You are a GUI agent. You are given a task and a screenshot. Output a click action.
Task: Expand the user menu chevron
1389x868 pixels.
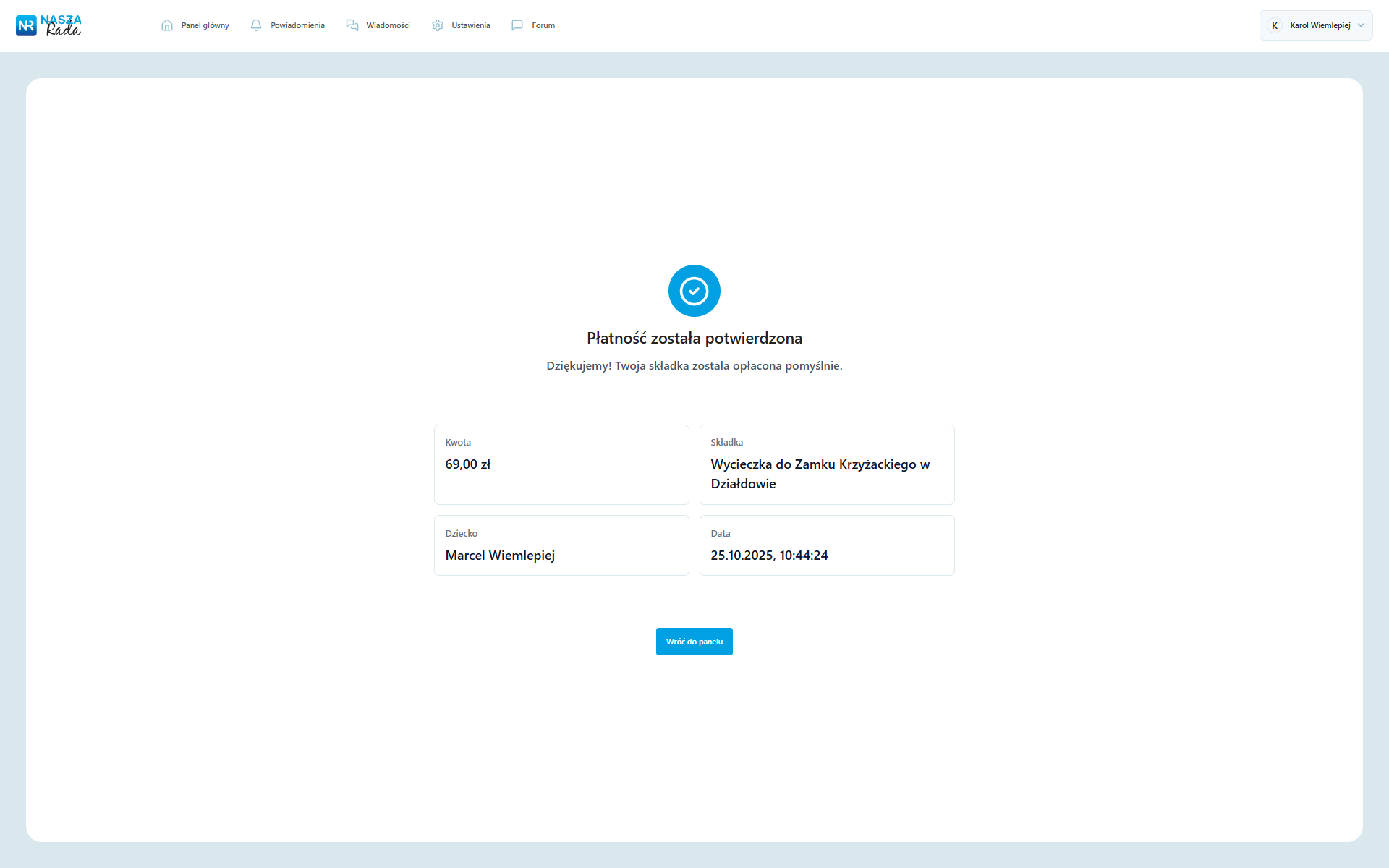coord(1361,25)
